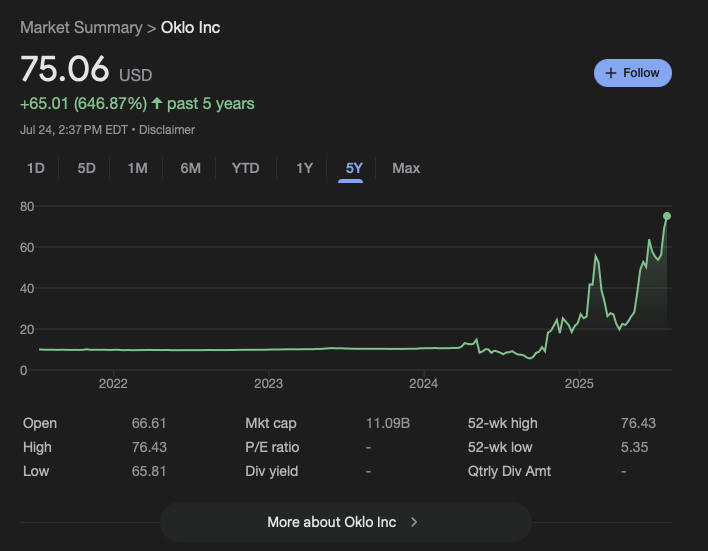
Task: Click the green endpoint dot on the chart
Action: click(667, 216)
